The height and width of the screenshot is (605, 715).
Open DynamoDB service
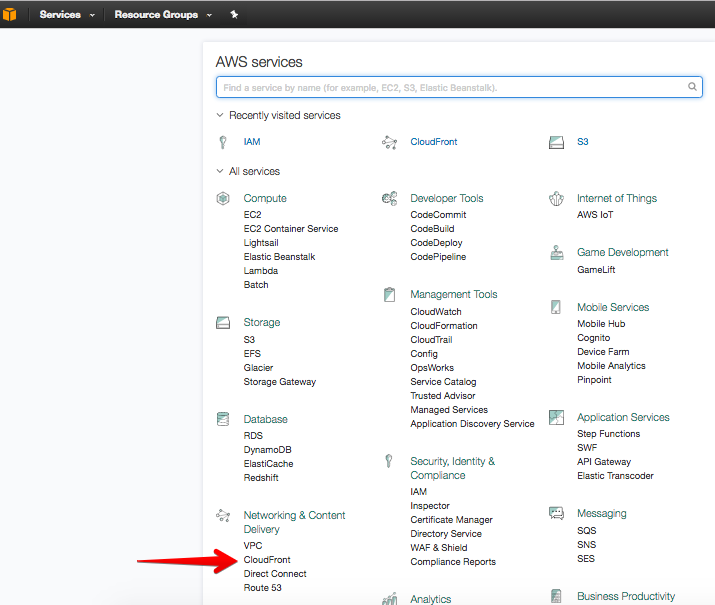267,450
